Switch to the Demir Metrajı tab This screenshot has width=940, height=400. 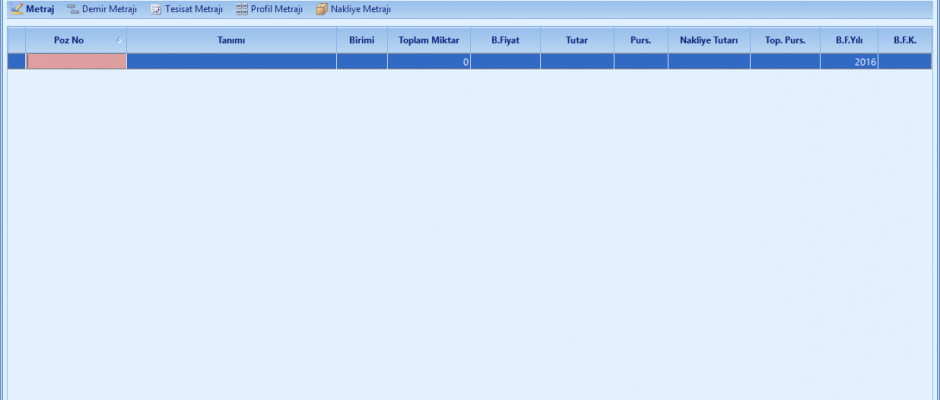[108, 9]
